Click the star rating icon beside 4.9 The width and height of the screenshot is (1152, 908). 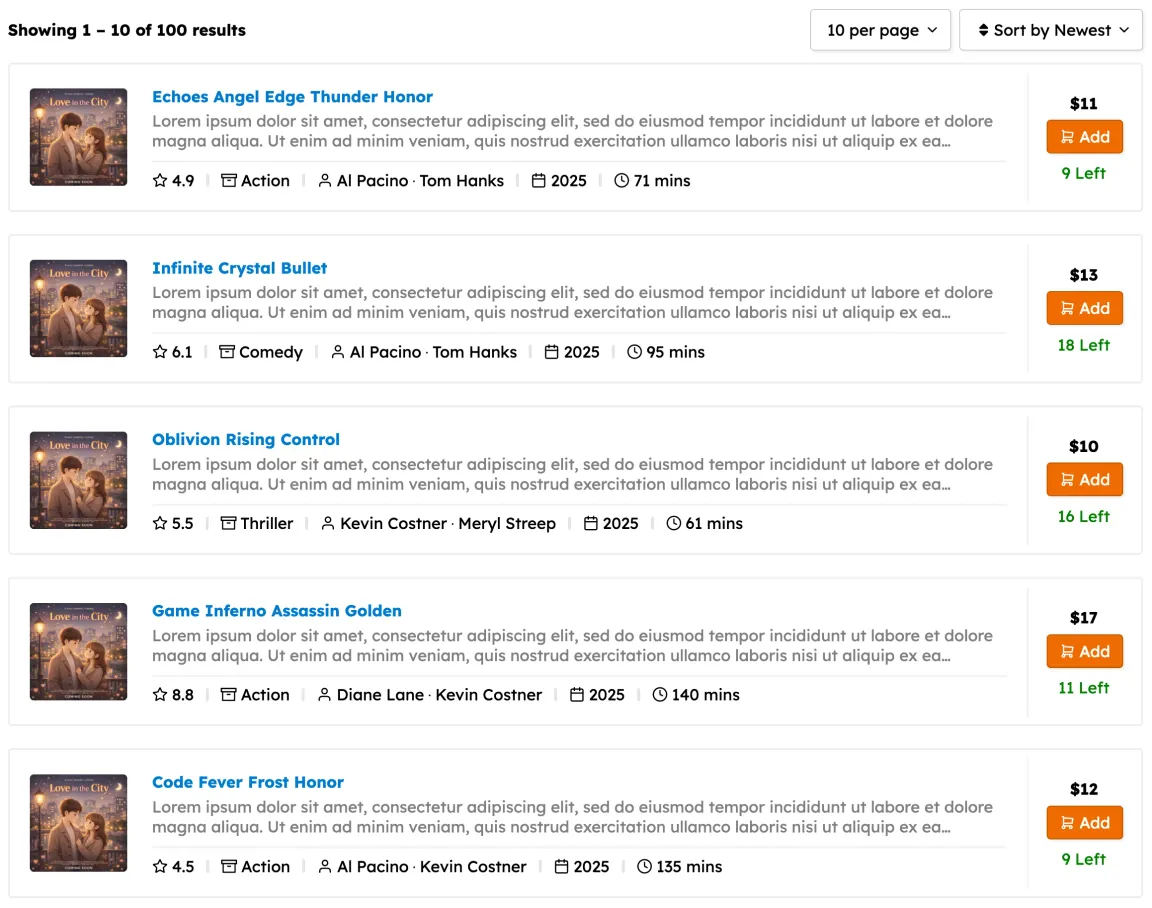[160, 181]
